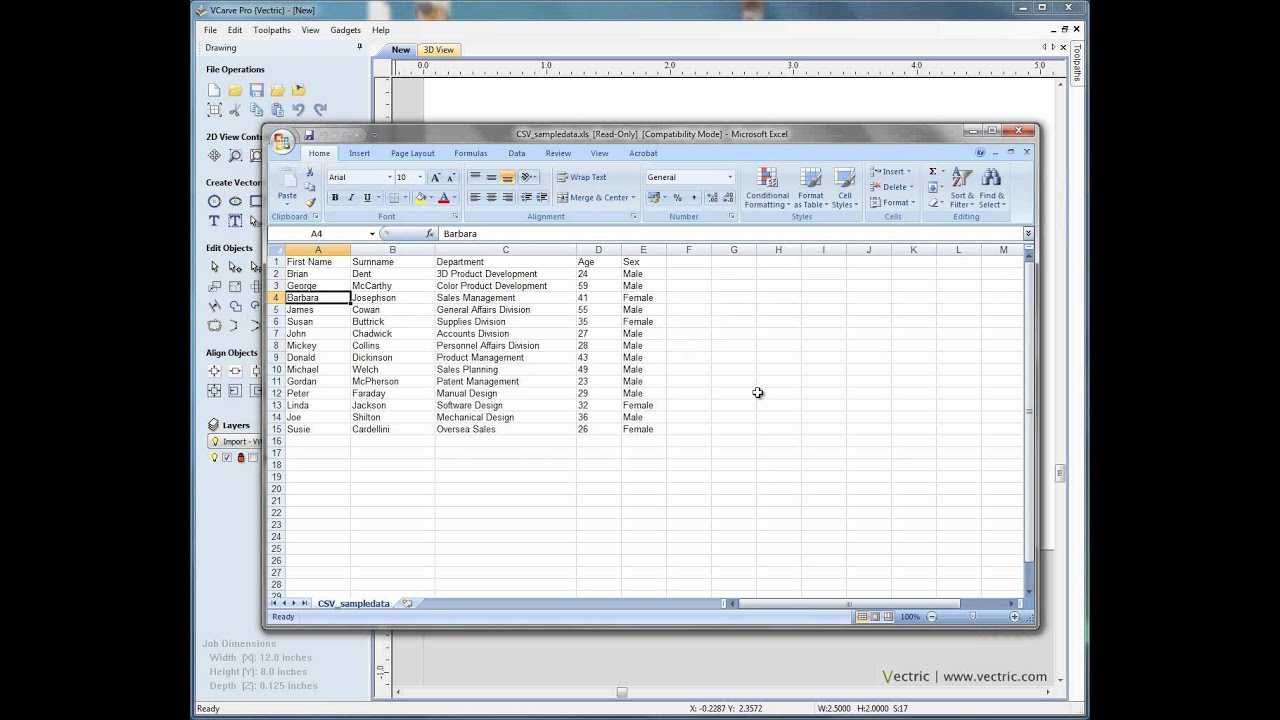This screenshot has width=1280, height=720.
Task: Open VCarve Toolpaths menu
Action: [x=272, y=30]
